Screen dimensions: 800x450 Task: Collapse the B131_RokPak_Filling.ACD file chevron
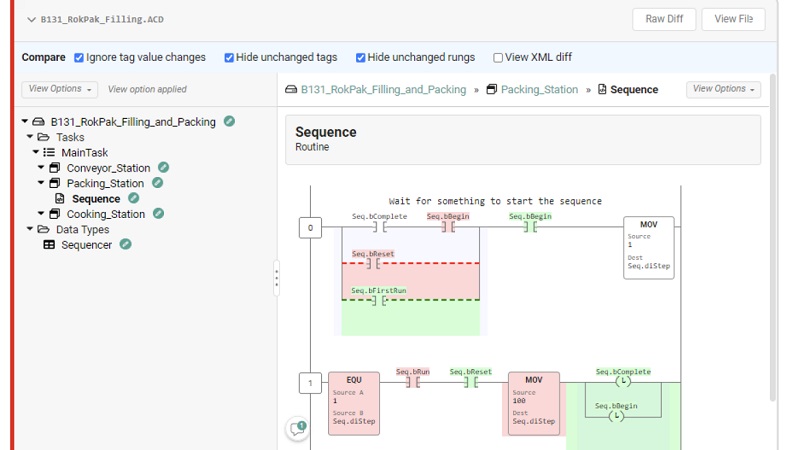(x=31, y=19)
